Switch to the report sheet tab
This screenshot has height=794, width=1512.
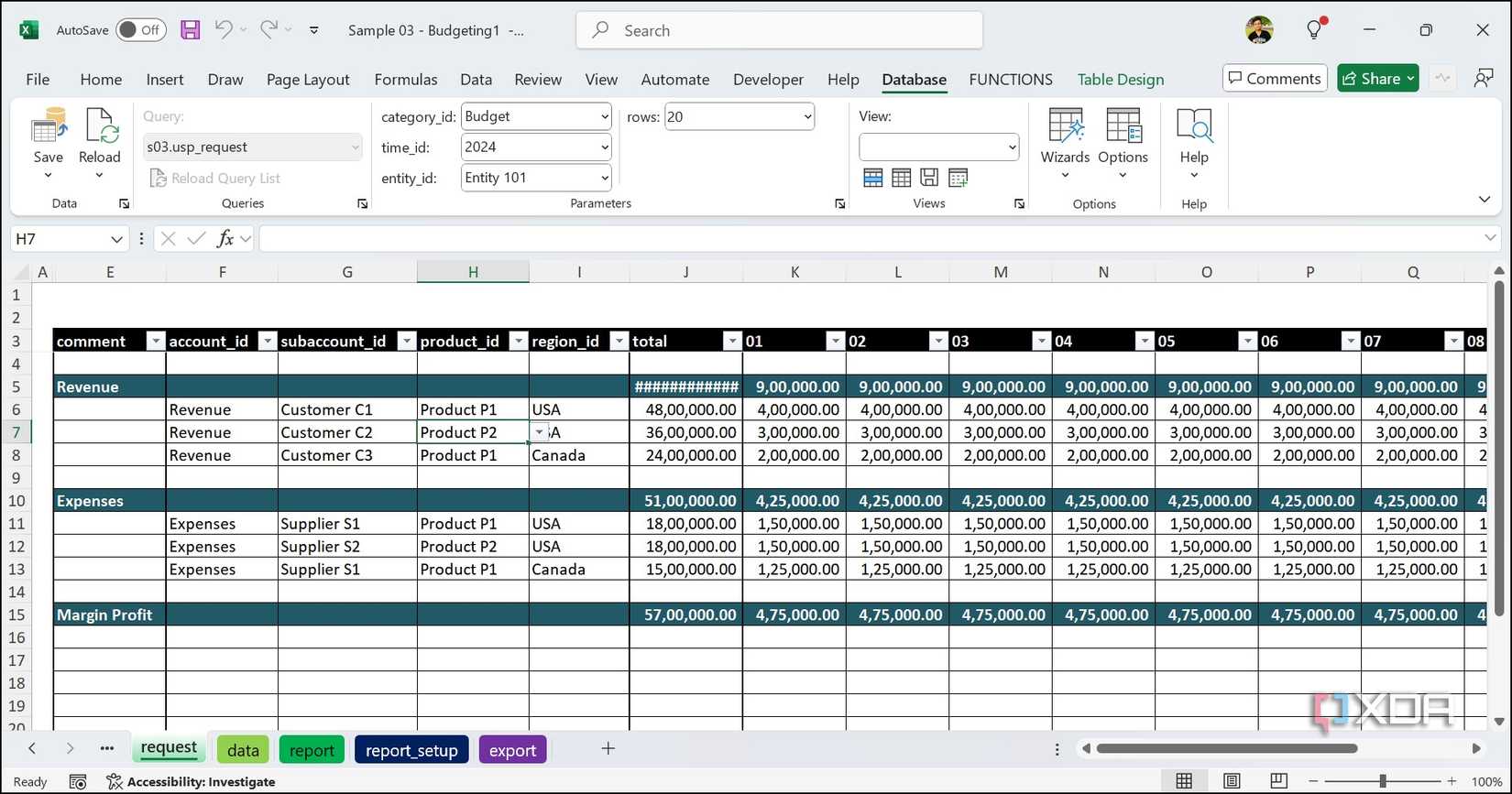coord(312,750)
